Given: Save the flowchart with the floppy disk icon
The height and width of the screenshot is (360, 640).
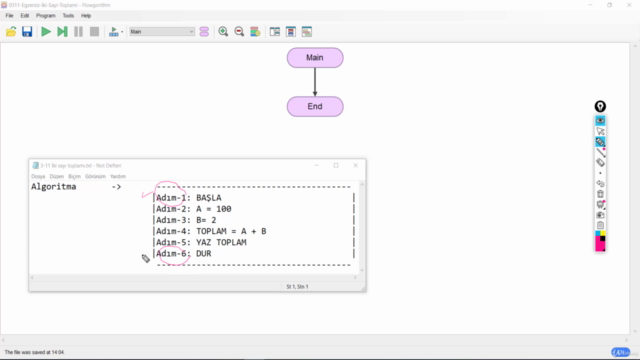Looking at the screenshot, I should [27, 32].
